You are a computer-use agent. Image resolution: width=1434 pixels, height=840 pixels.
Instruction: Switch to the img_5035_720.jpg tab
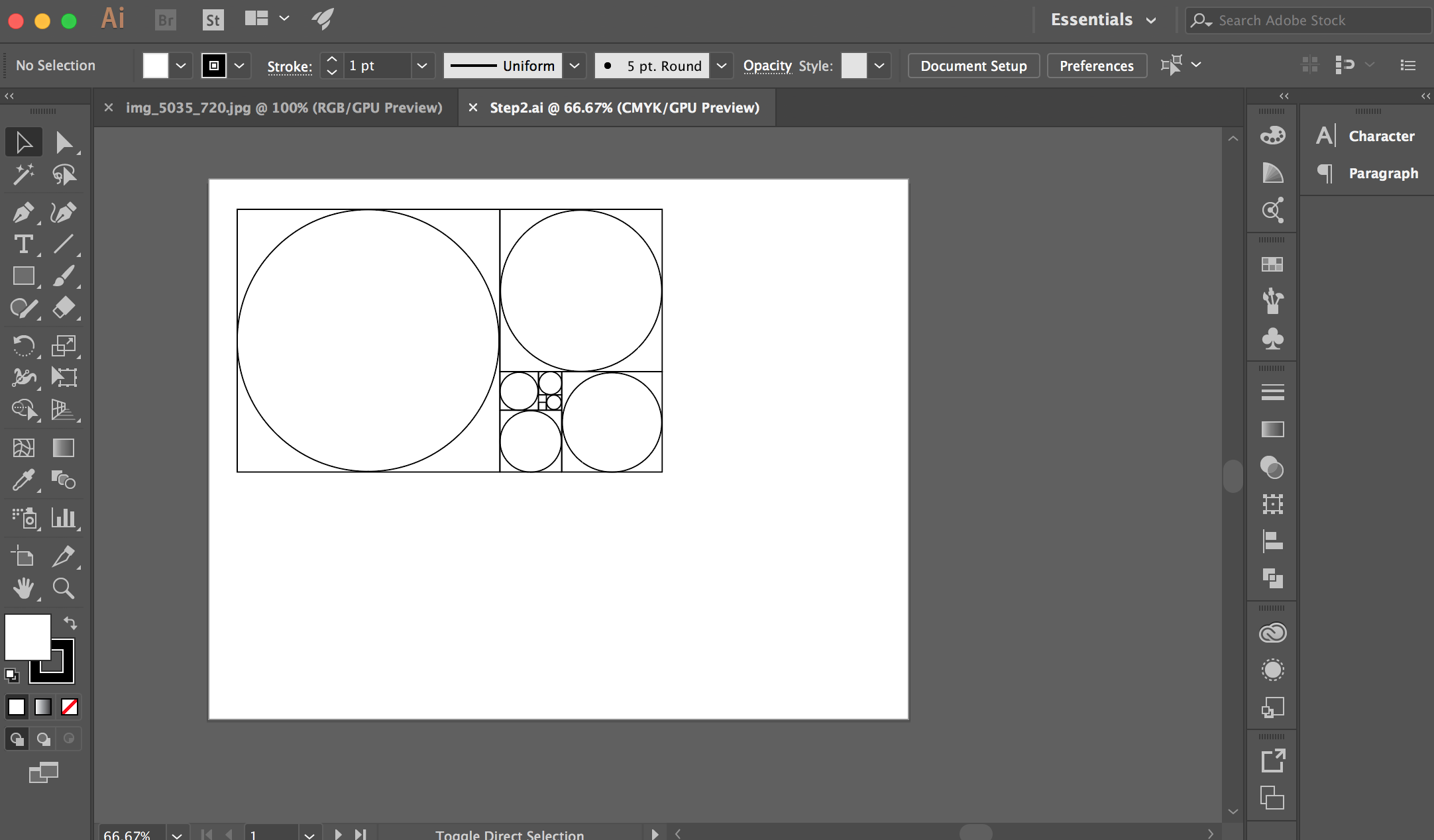284,107
